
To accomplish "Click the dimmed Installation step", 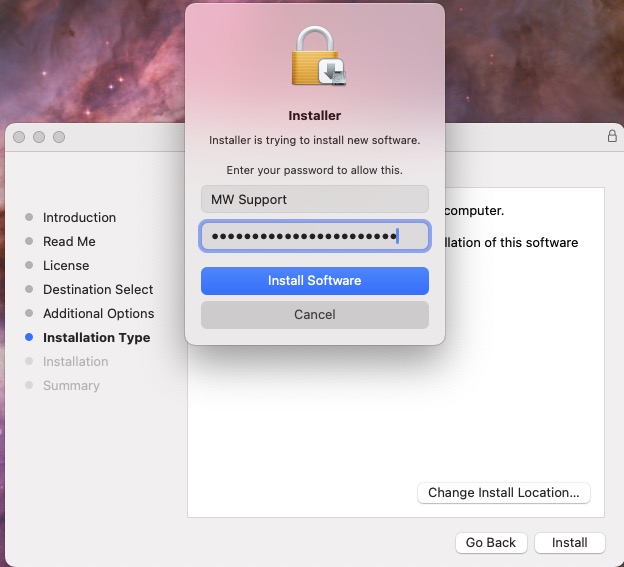I will click(x=75, y=361).
